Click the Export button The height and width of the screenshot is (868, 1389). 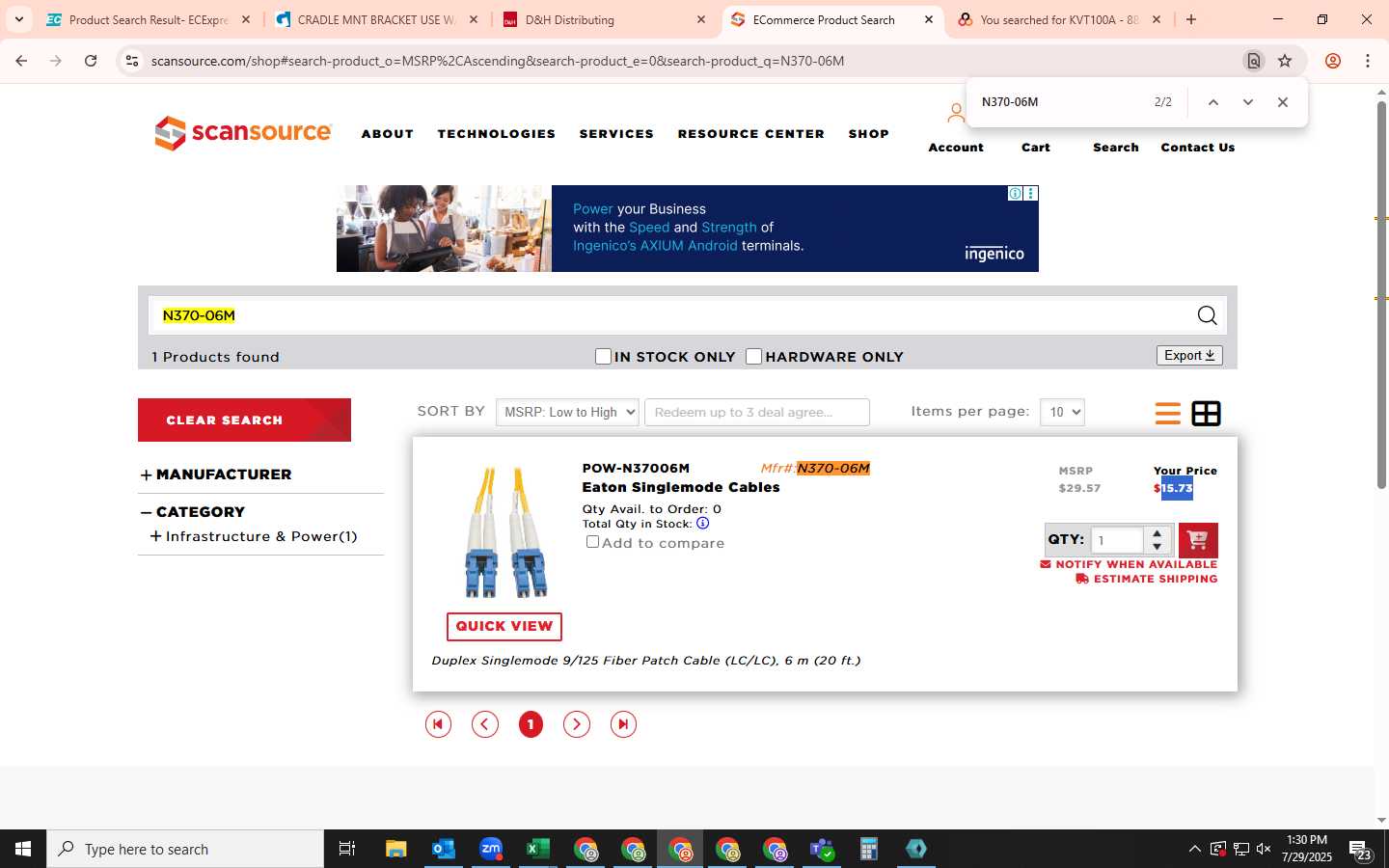pyautogui.click(x=1189, y=356)
